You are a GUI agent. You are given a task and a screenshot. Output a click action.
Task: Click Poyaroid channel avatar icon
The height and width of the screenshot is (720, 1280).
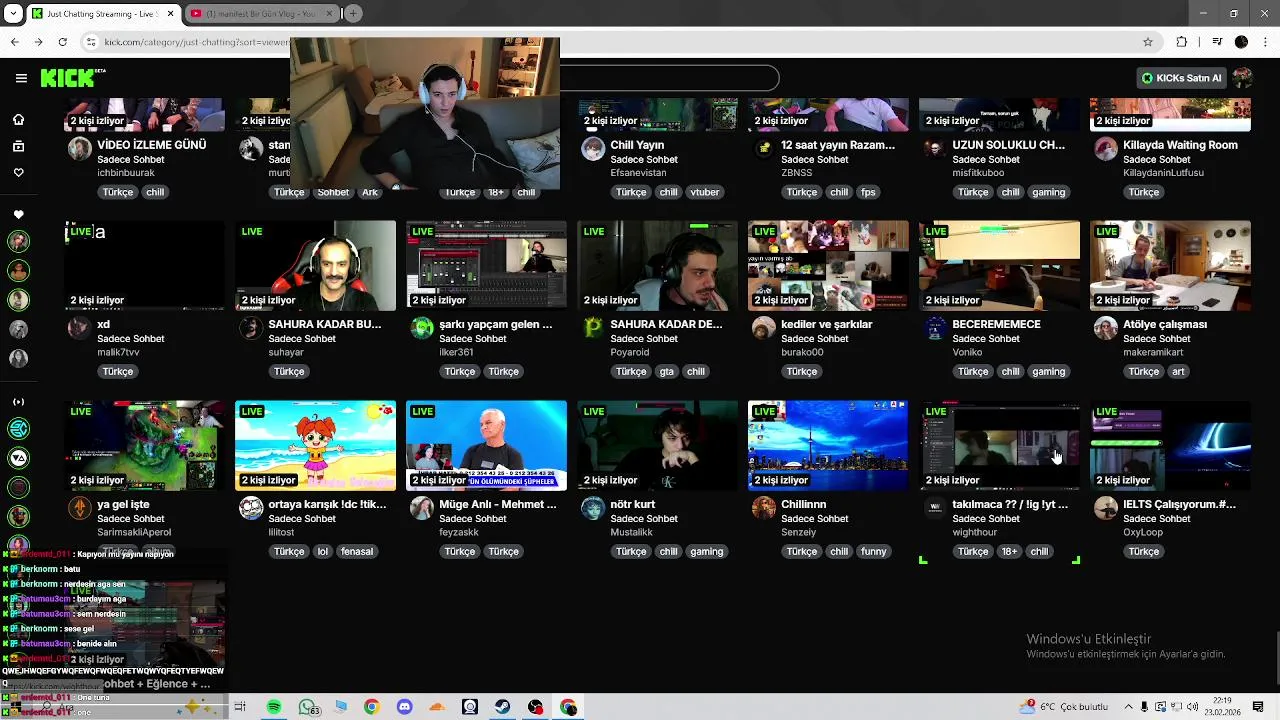pos(593,329)
